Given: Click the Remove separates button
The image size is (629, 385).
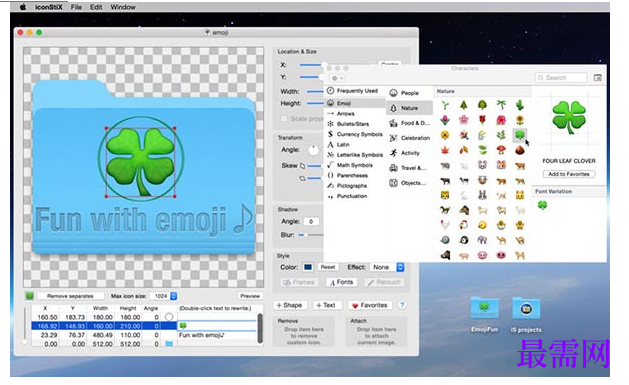Looking at the screenshot, I should 70,296.
